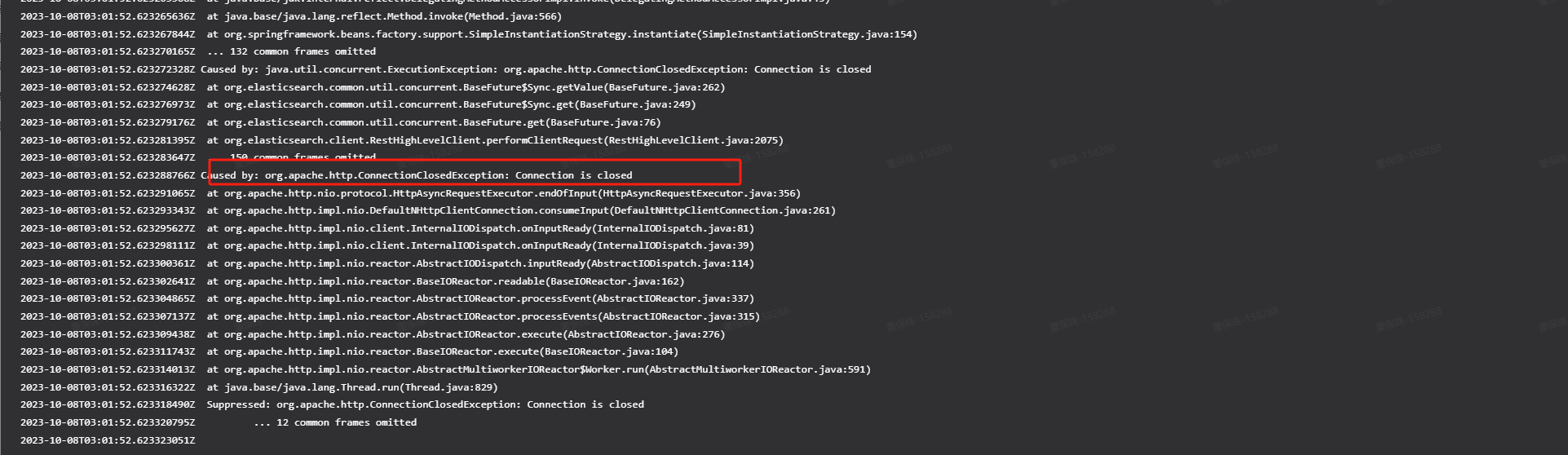The width and height of the screenshot is (1568, 455).
Task: Select the AbstractIOReactor.processEvent java:337 line
Action: click(x=387, y=298)
